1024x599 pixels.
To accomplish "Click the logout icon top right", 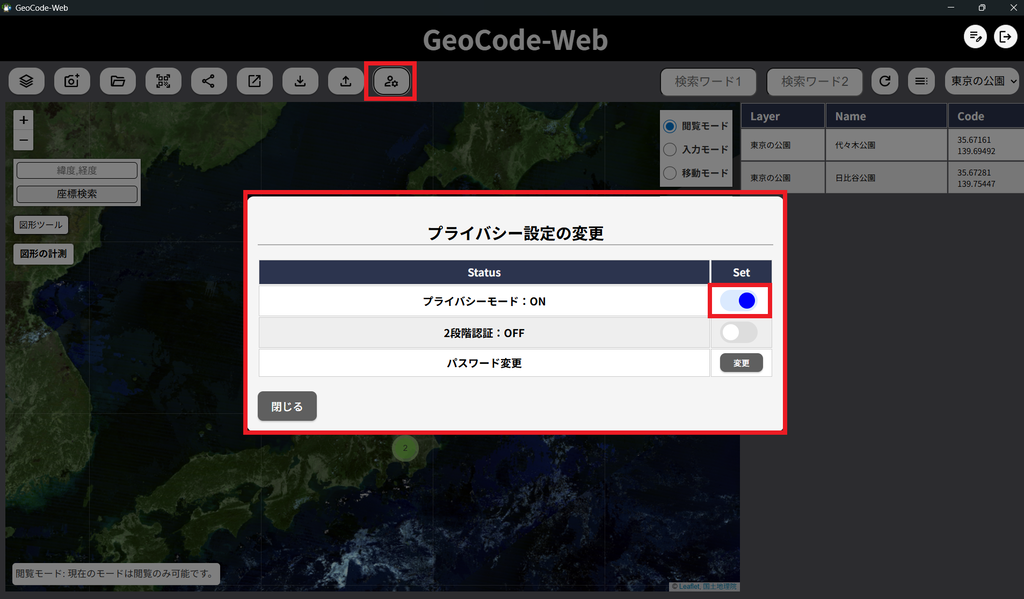I will tap(1005, 37).
